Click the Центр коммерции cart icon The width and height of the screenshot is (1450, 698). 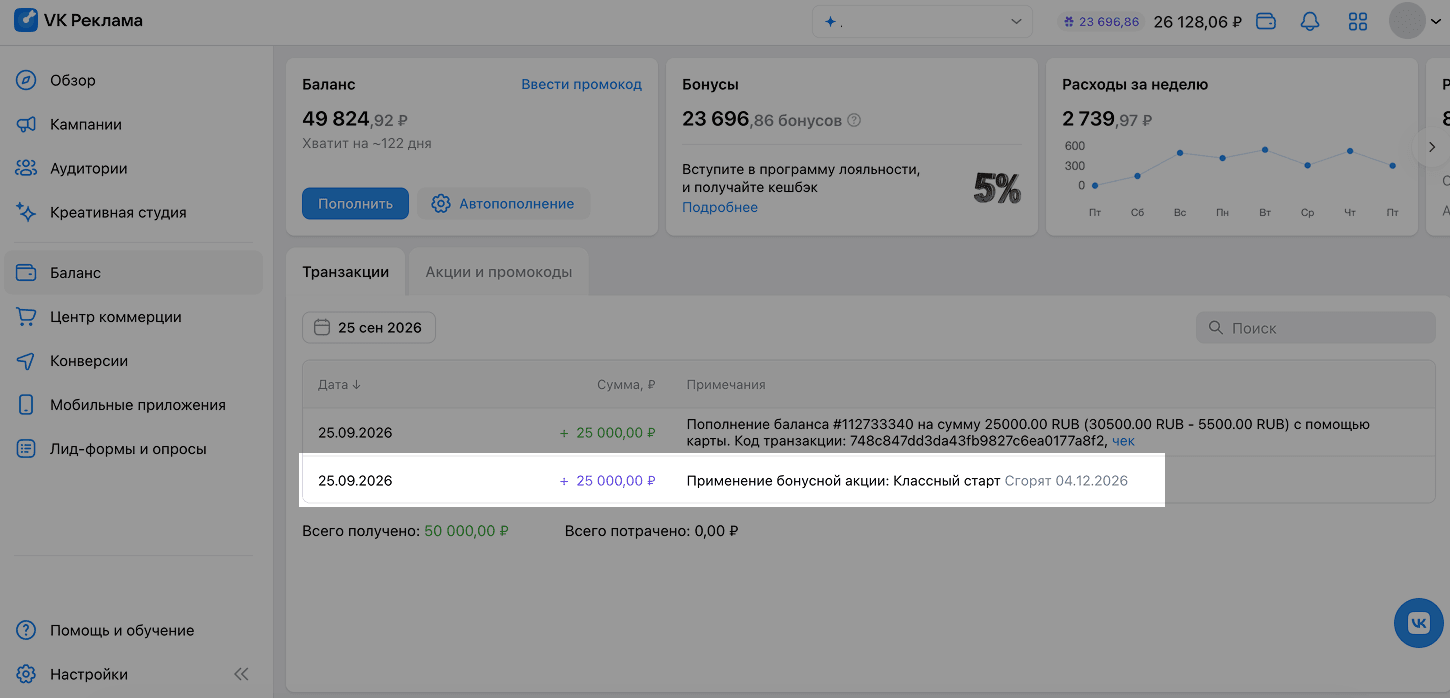[26, 317]
